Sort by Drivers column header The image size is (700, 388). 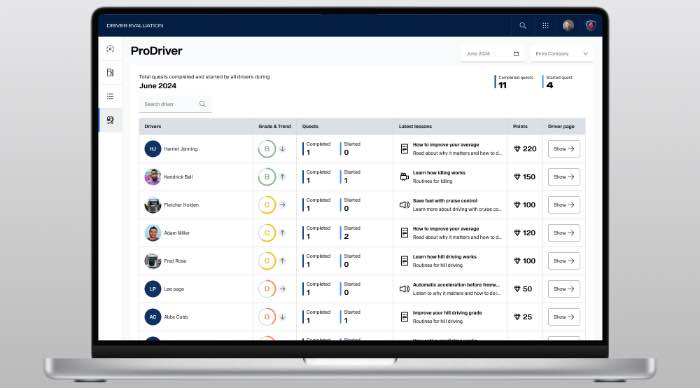pos(153,126)
